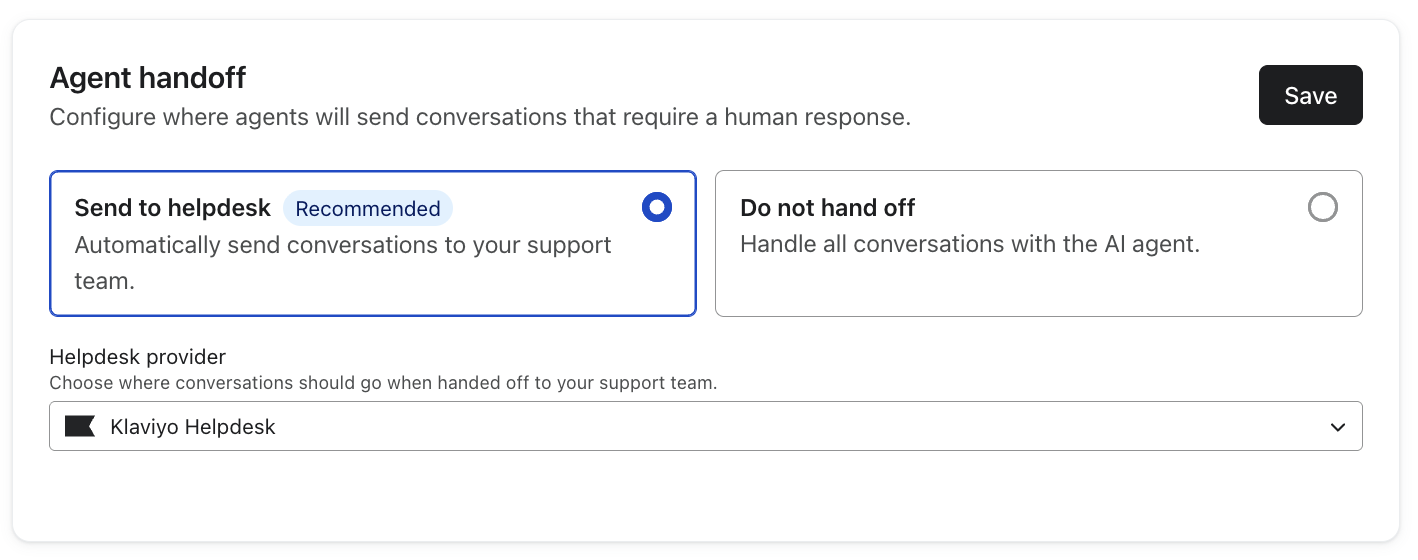The image size is (1418, 560).
Task: Click the Klaviyo flag logo icon
Action: (79, 427)
